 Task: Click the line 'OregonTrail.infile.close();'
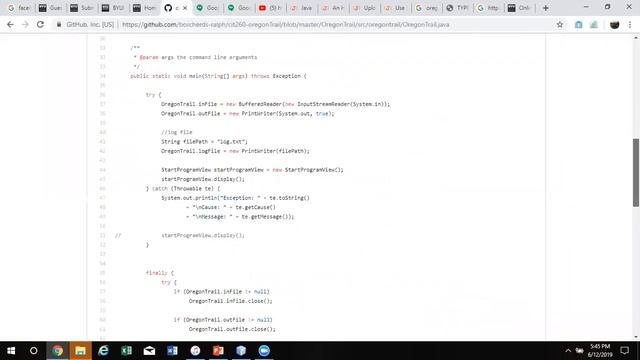230,301
